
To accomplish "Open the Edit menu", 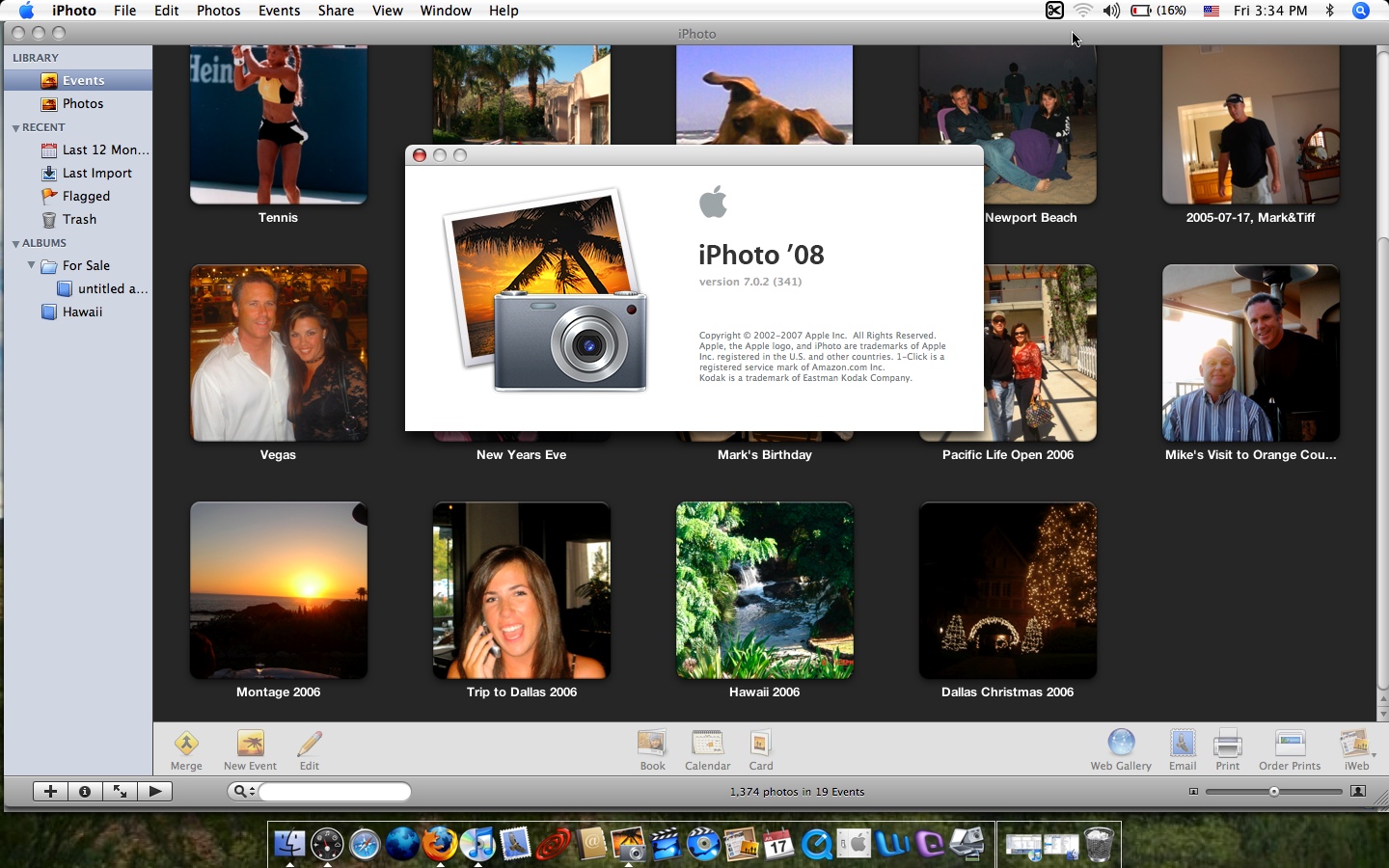I will 167,11.
